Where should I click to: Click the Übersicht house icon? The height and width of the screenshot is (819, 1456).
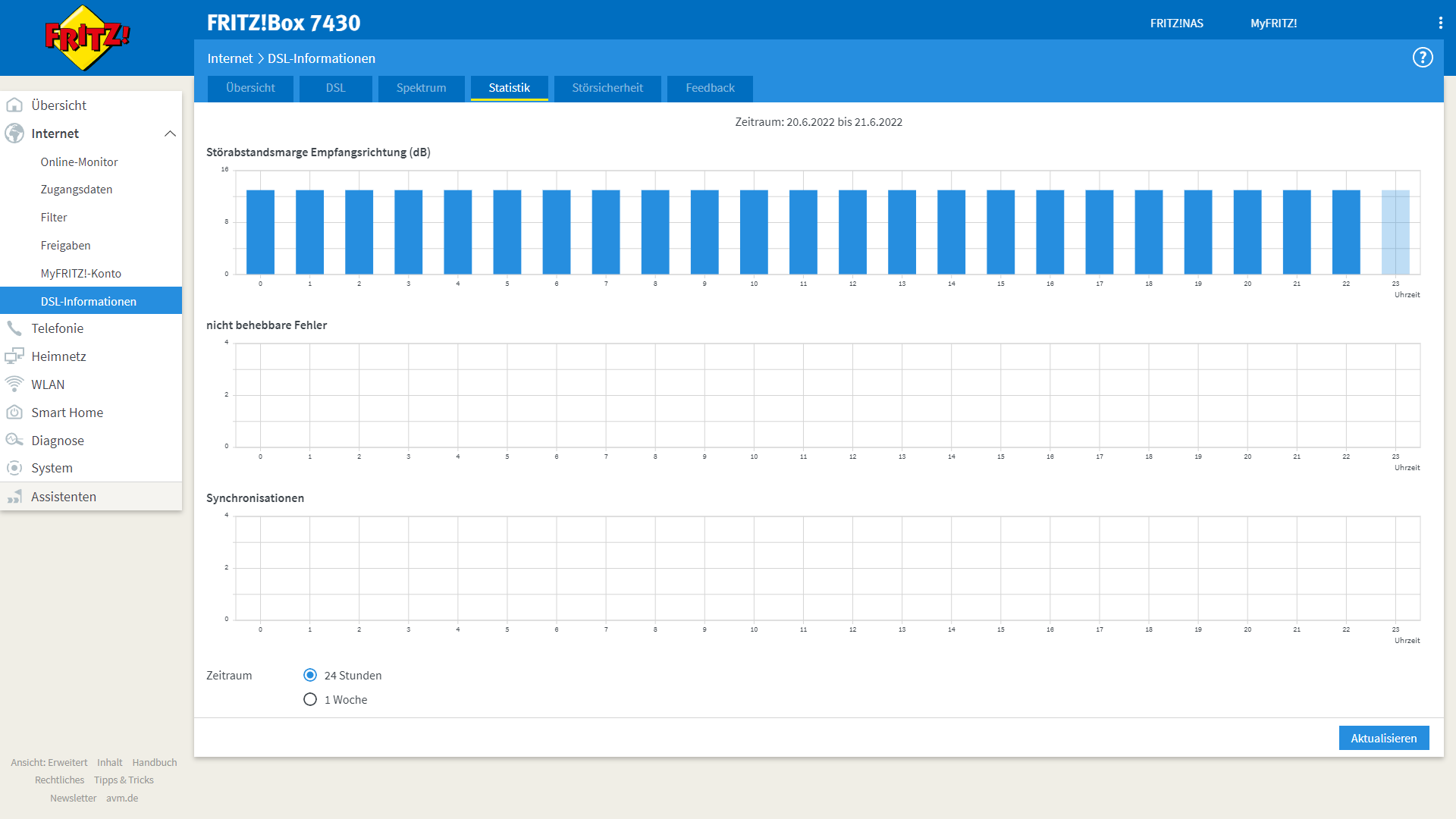pyautogui.click(x=14, y=105)
